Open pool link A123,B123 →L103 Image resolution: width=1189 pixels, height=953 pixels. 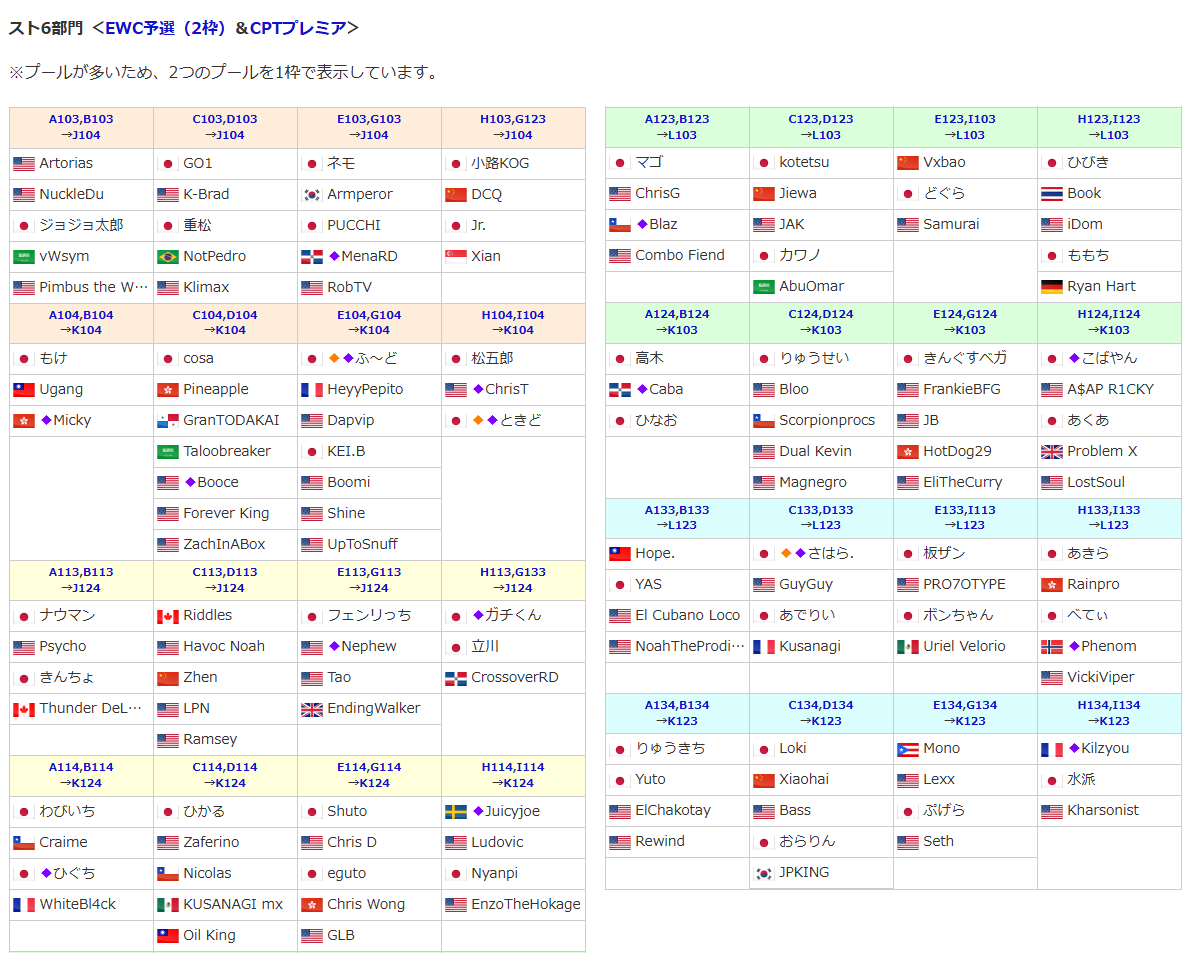pyautogui.click(x=676, y=127)
